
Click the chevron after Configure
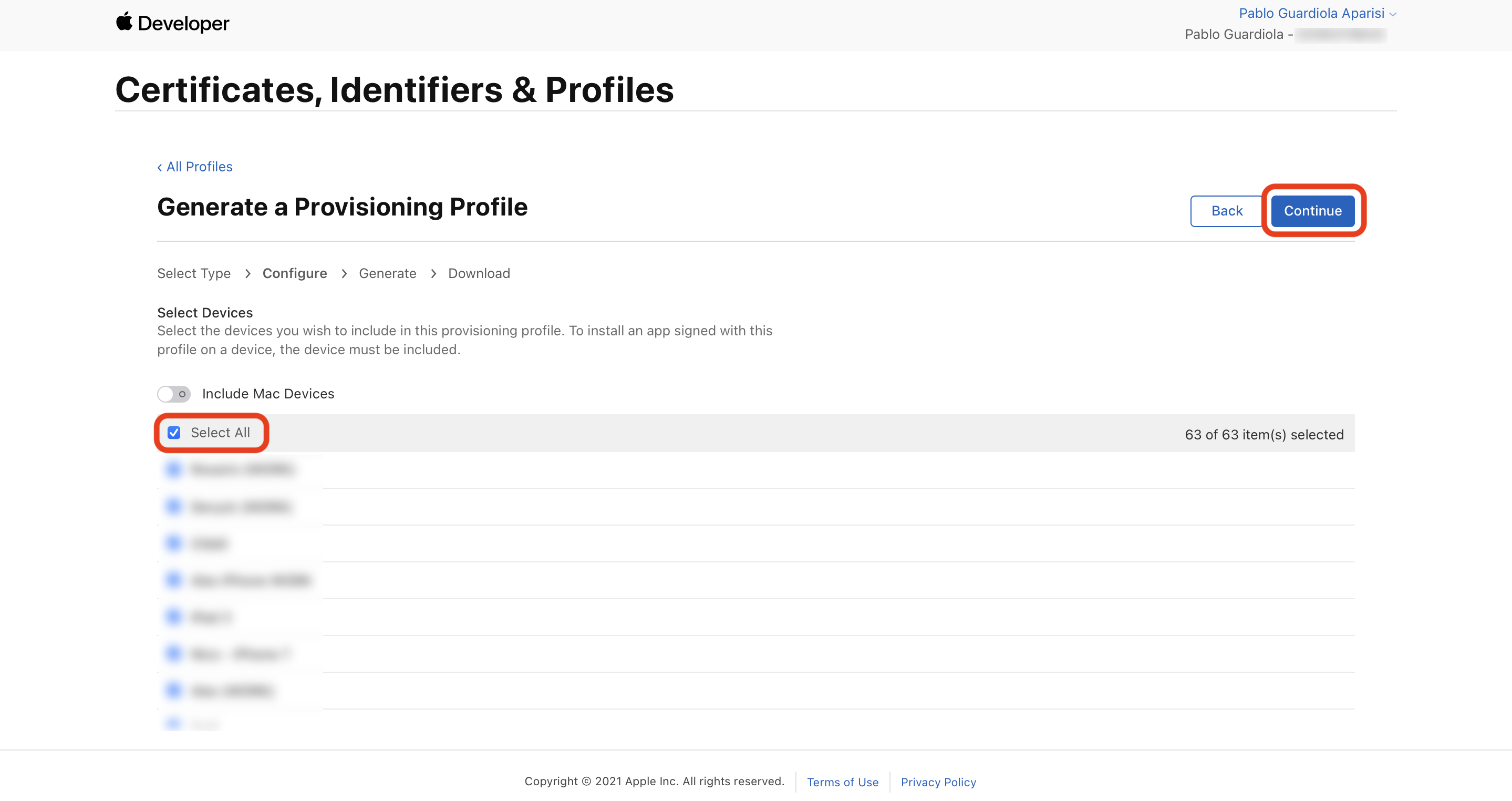coord(344,274)
